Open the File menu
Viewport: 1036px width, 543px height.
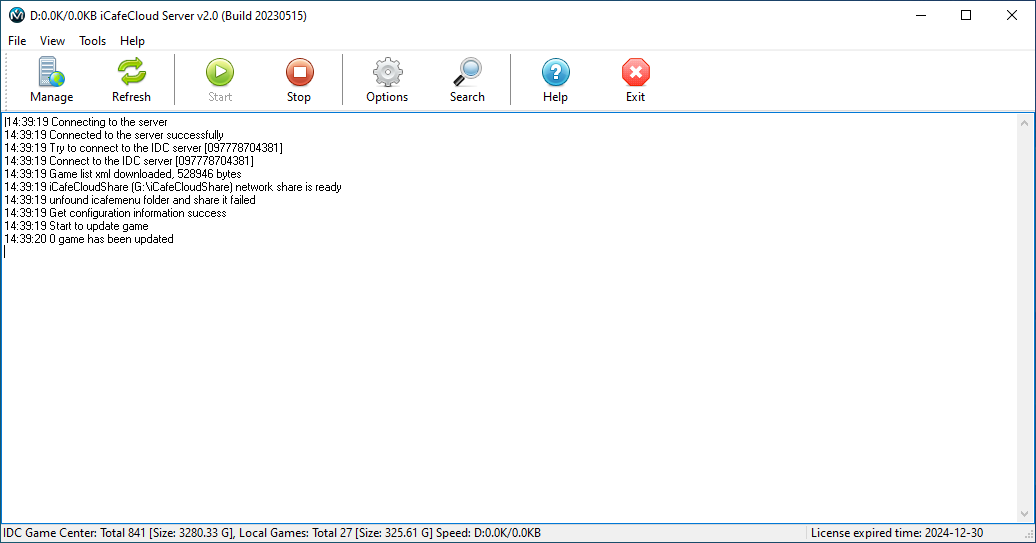17,41
